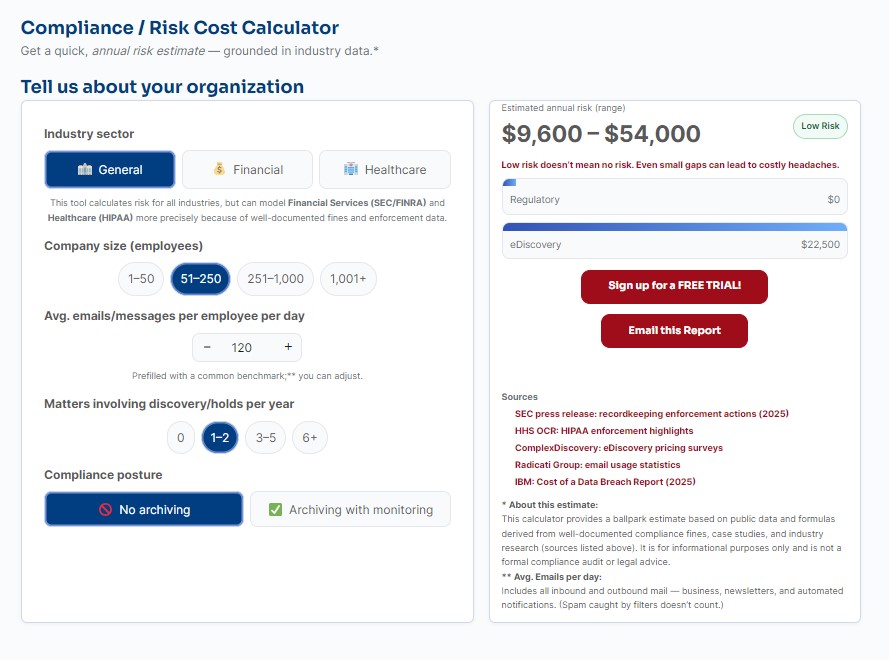Select 3–5 discovery matters per year
Screen dimensions: 889x660
[266, 438]
